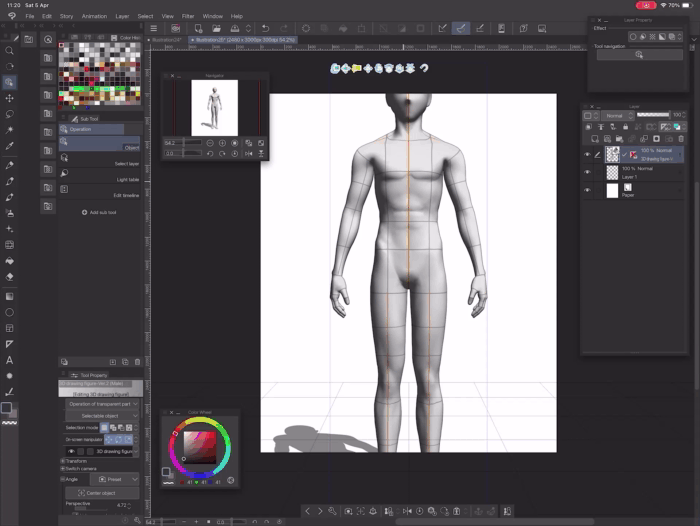Hide the 3D drawing figure layer

(x=587, y=154)
